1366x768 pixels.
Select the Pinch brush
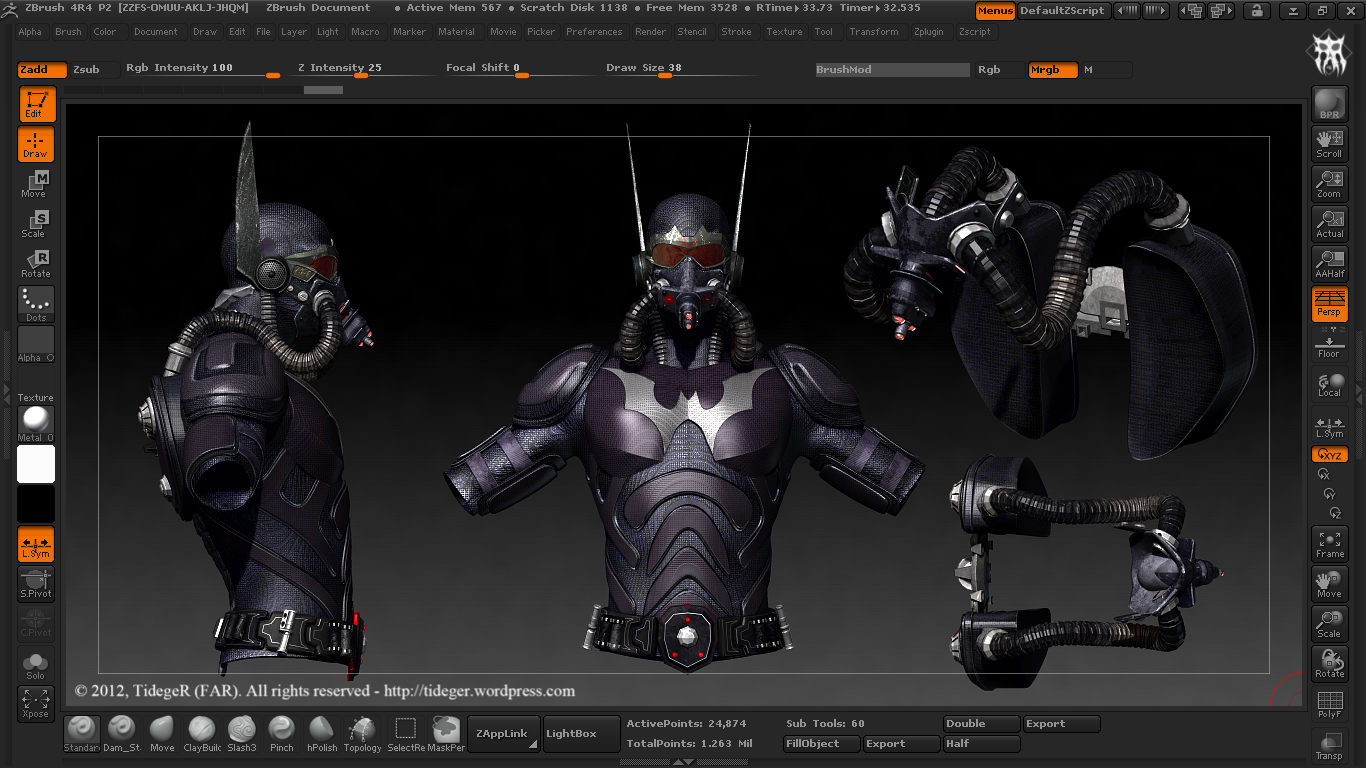282,734
